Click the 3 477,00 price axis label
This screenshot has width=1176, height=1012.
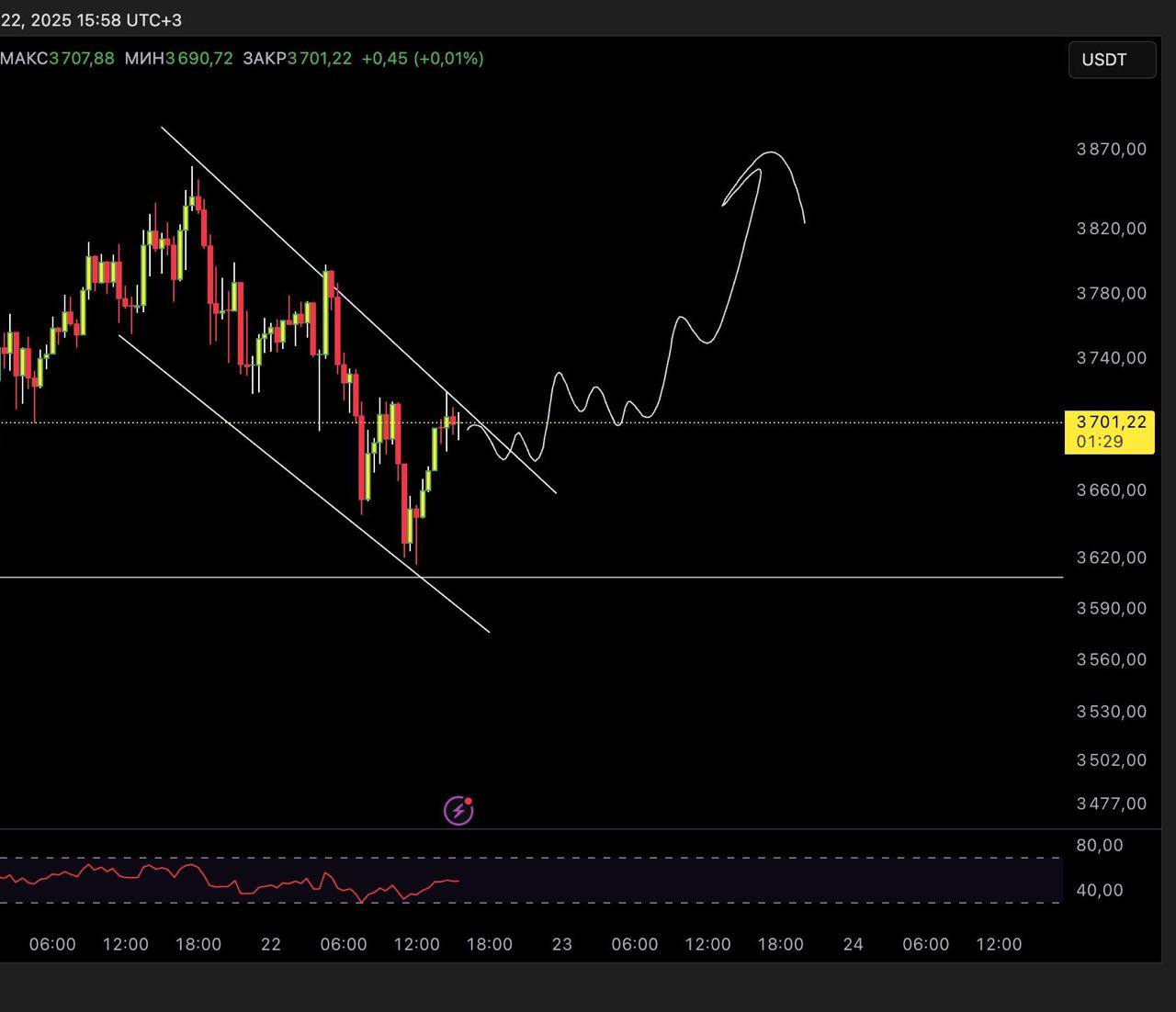[1112, 804]
